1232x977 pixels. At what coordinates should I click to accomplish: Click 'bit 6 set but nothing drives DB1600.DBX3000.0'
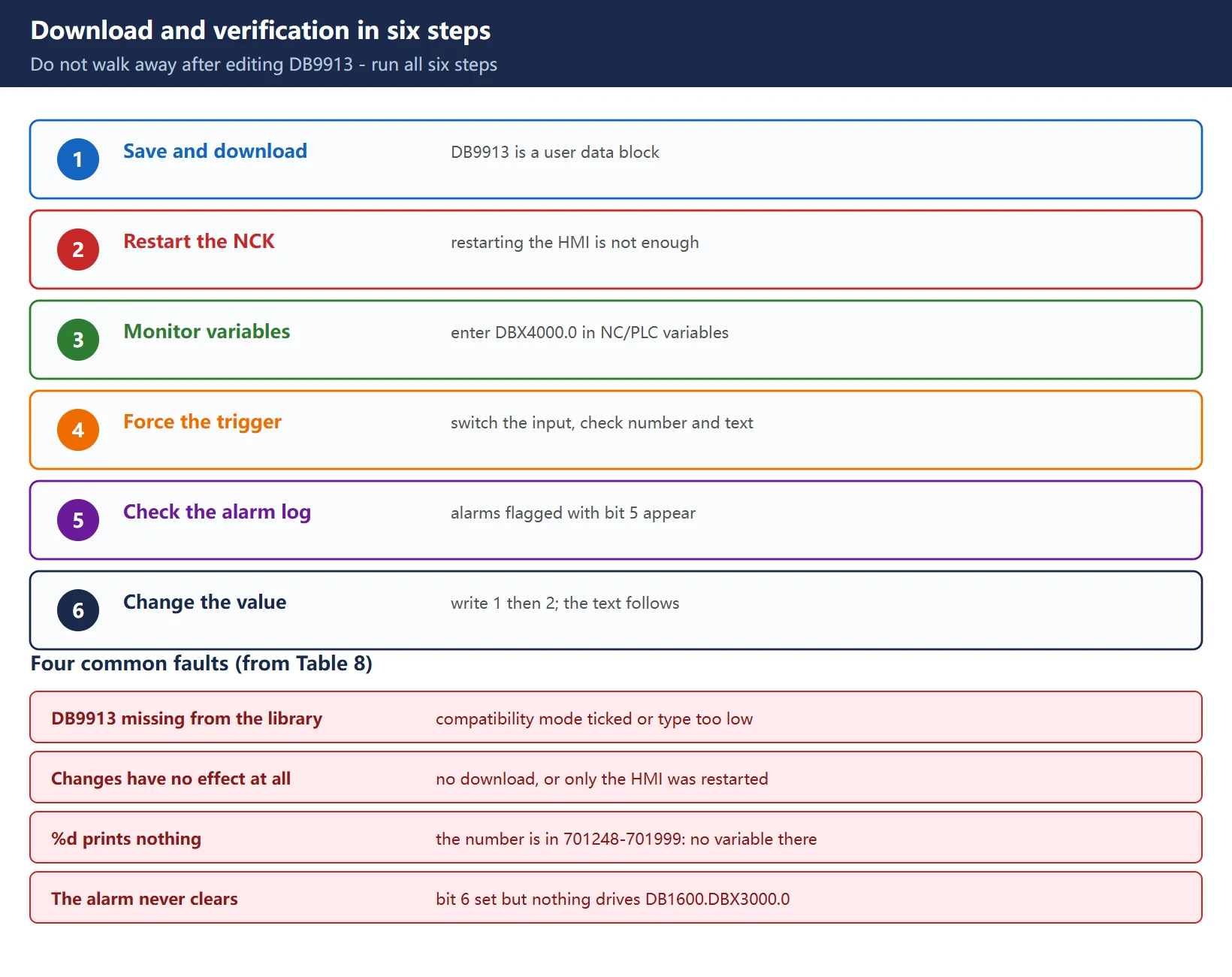[612, 899]
